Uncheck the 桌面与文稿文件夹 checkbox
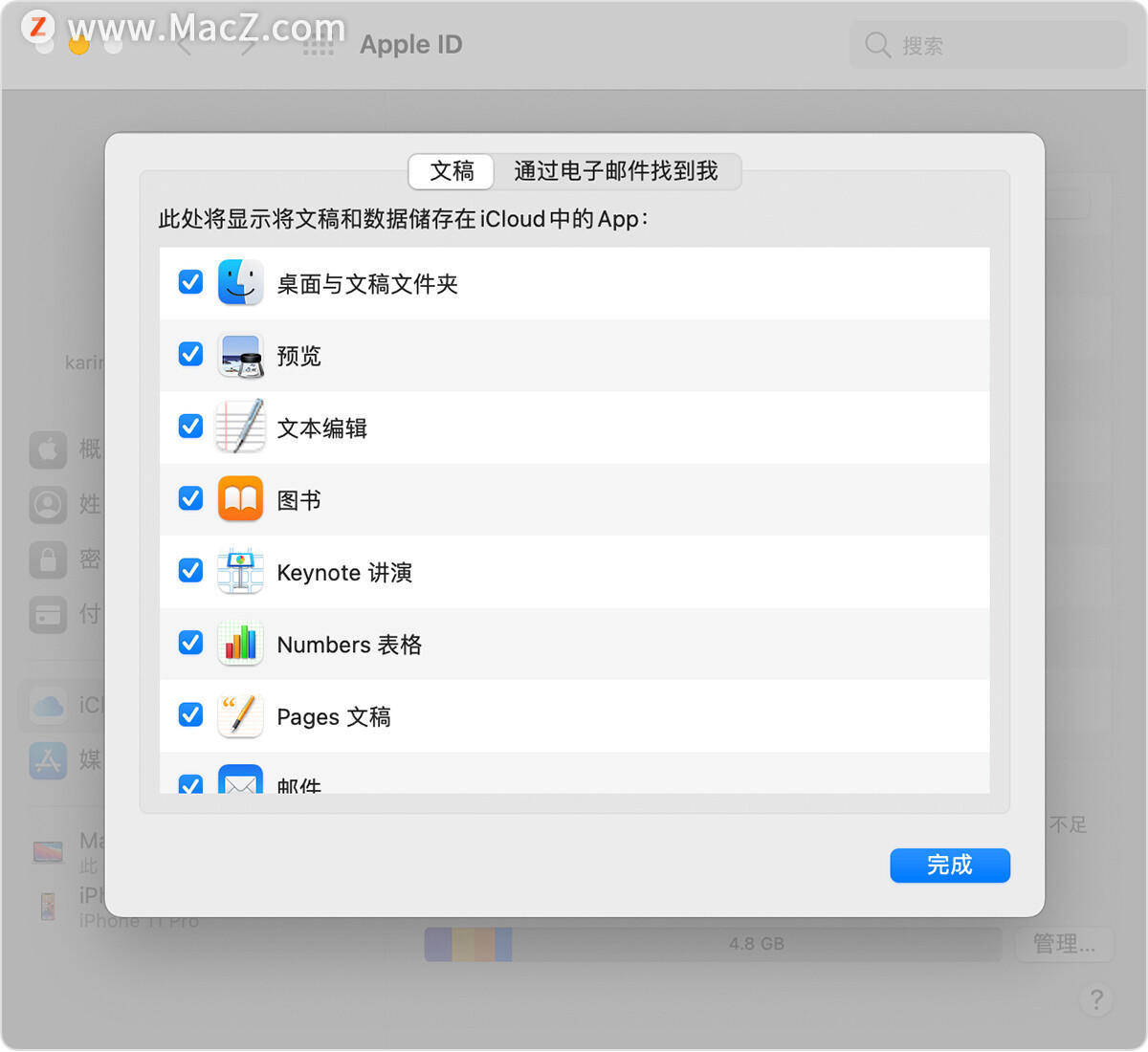Image resolution: width=1148 pixels, height=1052 pixels. point(191,282)
